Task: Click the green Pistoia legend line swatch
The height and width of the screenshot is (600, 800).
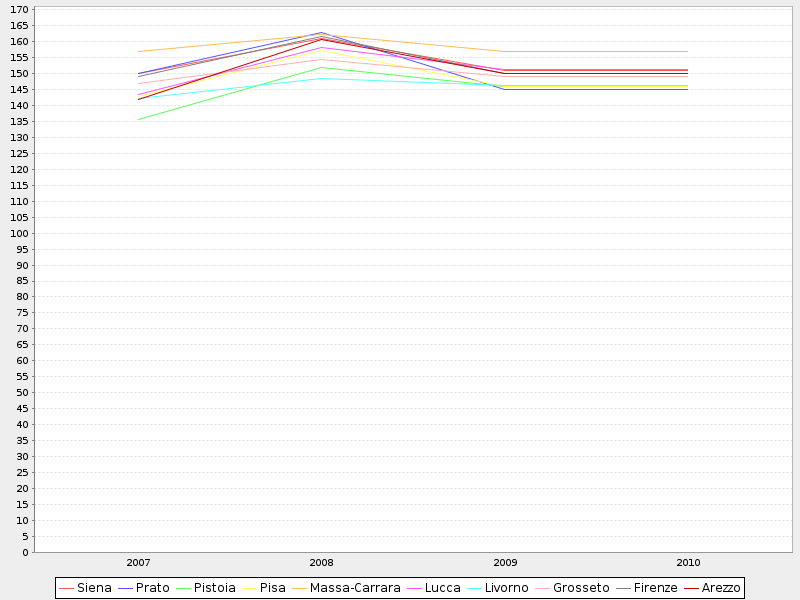Action: pyautogui.click(x=184, y=589)
